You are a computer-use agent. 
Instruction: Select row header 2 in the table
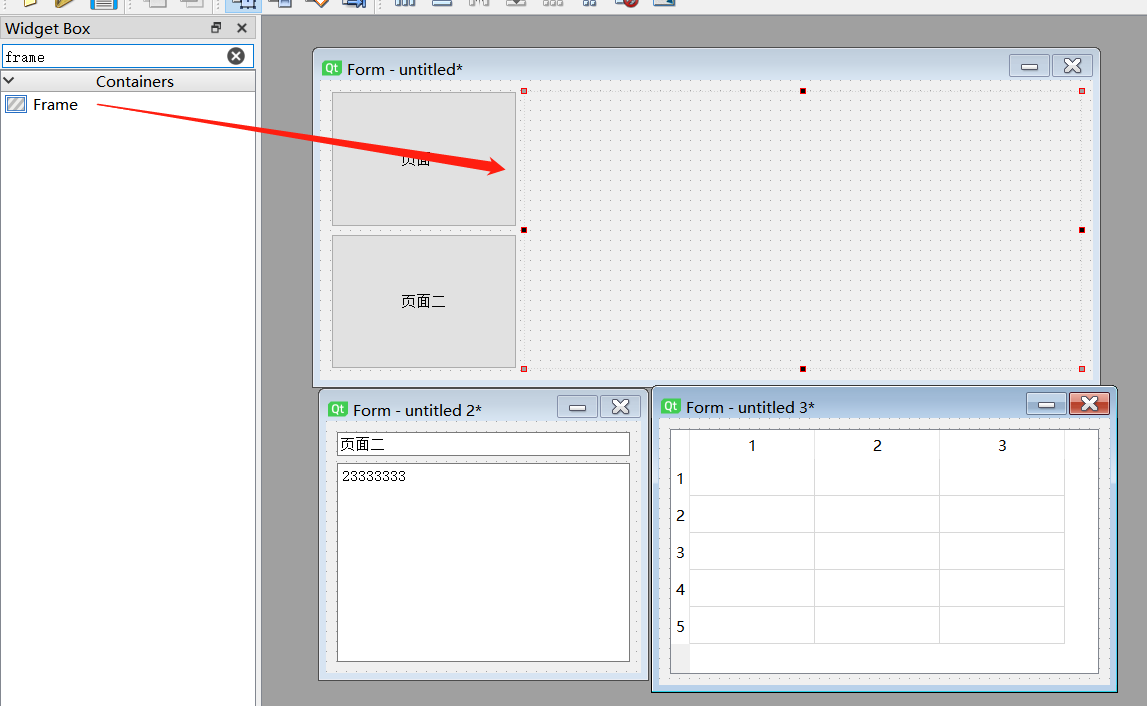coord(680,515)
